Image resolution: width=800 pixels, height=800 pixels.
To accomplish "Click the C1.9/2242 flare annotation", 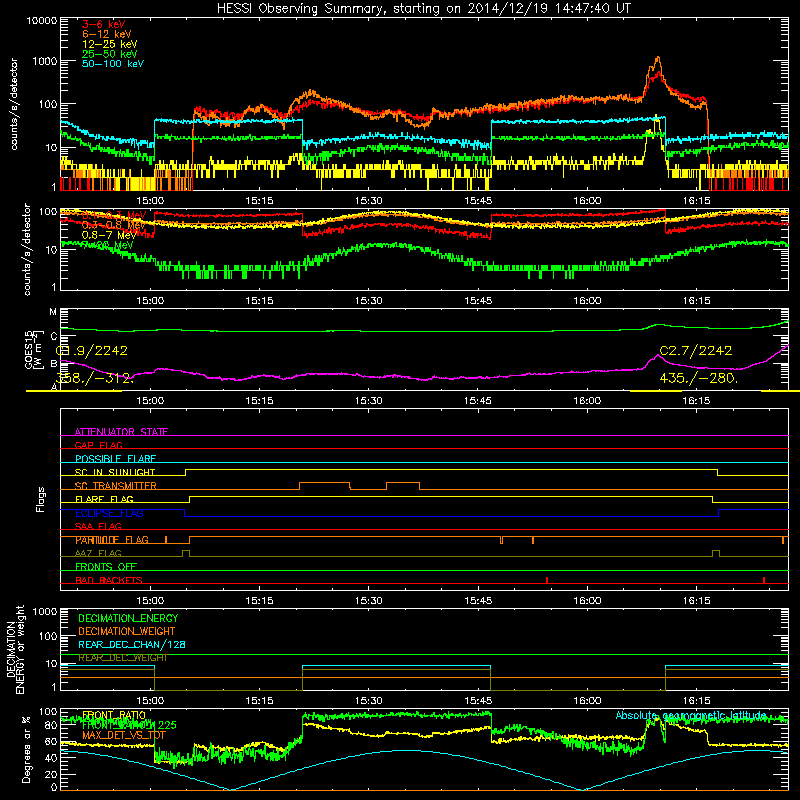I will (x=92, y=351).
